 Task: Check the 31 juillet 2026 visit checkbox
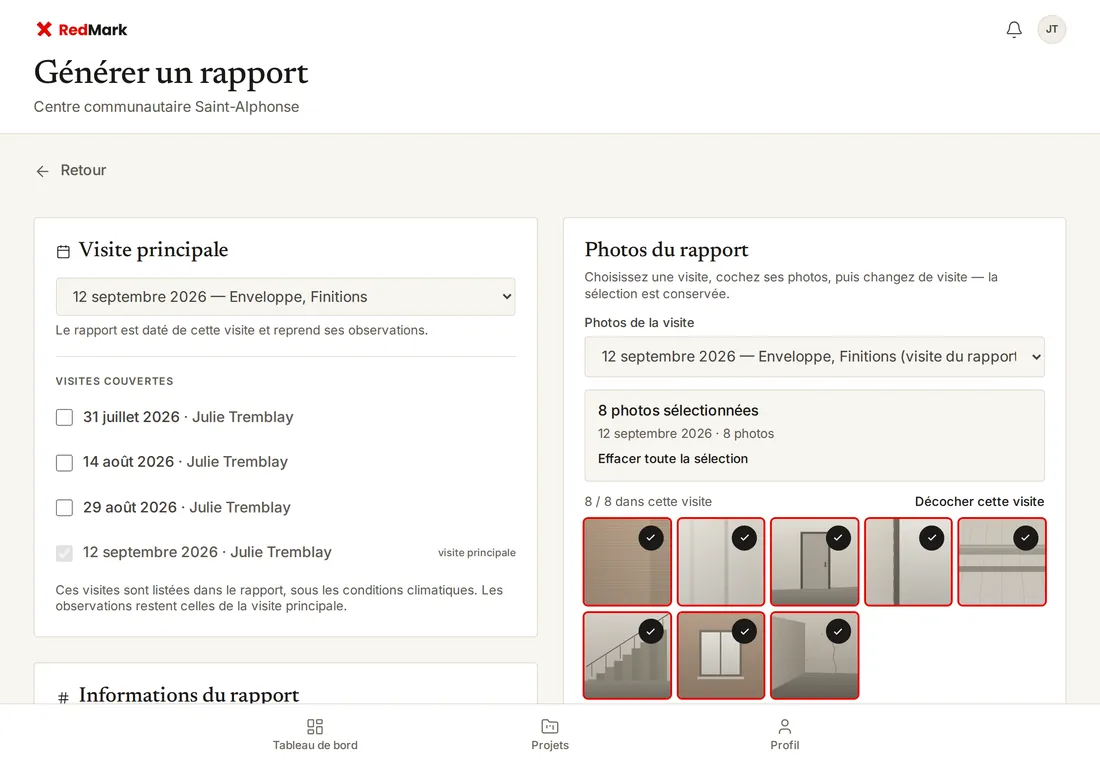pos(65,417)
